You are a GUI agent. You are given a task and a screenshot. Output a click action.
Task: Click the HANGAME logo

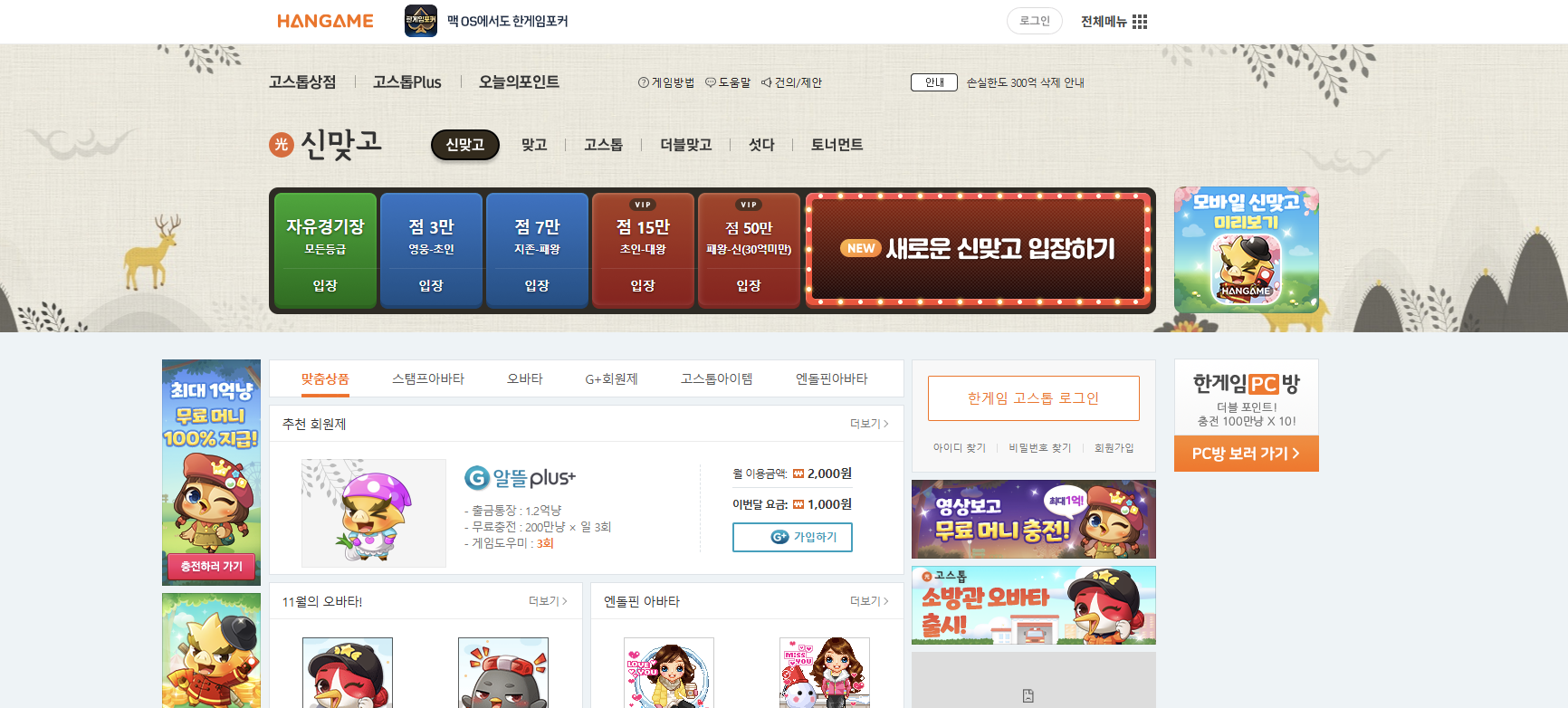click(325, 21)
